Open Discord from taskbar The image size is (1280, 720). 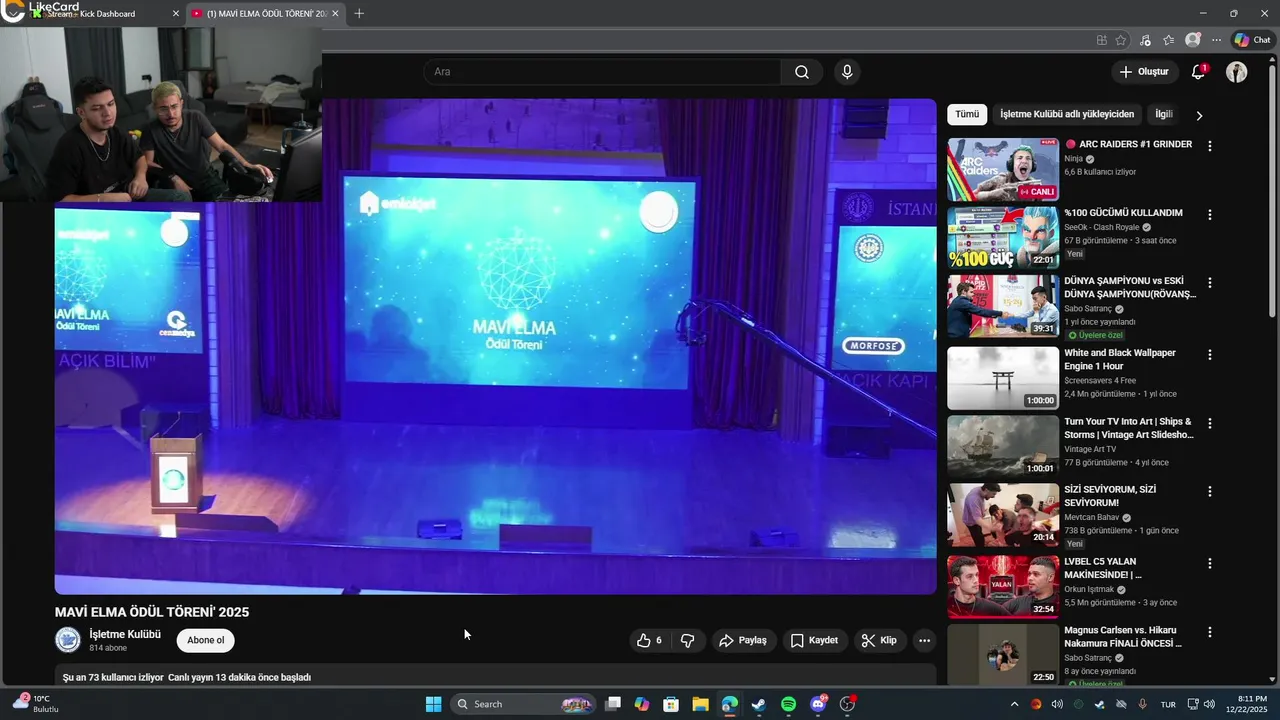[x=818, y=704]
